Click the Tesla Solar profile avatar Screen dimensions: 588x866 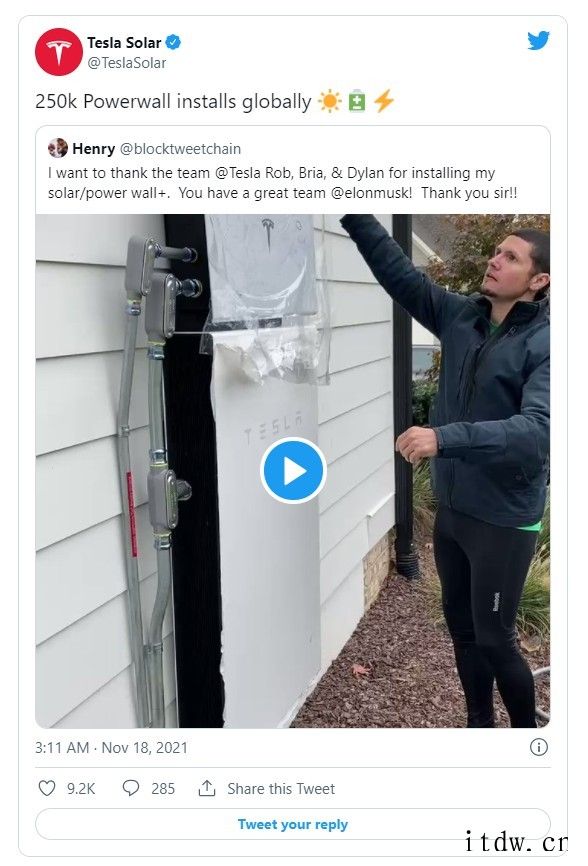click(x=59, y=52)
